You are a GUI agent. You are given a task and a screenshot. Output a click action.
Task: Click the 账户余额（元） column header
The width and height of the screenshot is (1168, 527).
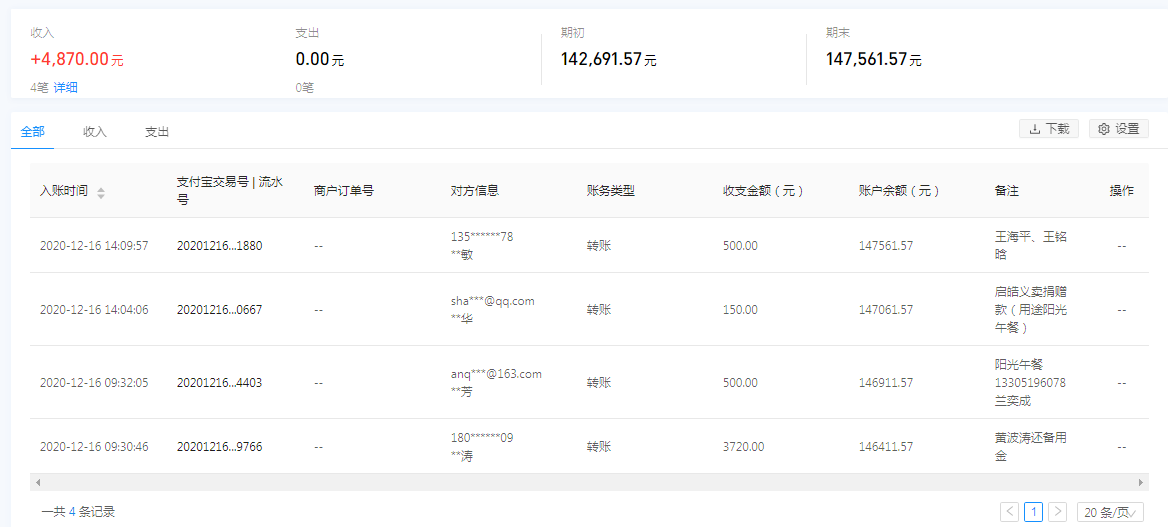tap(899, 191)
